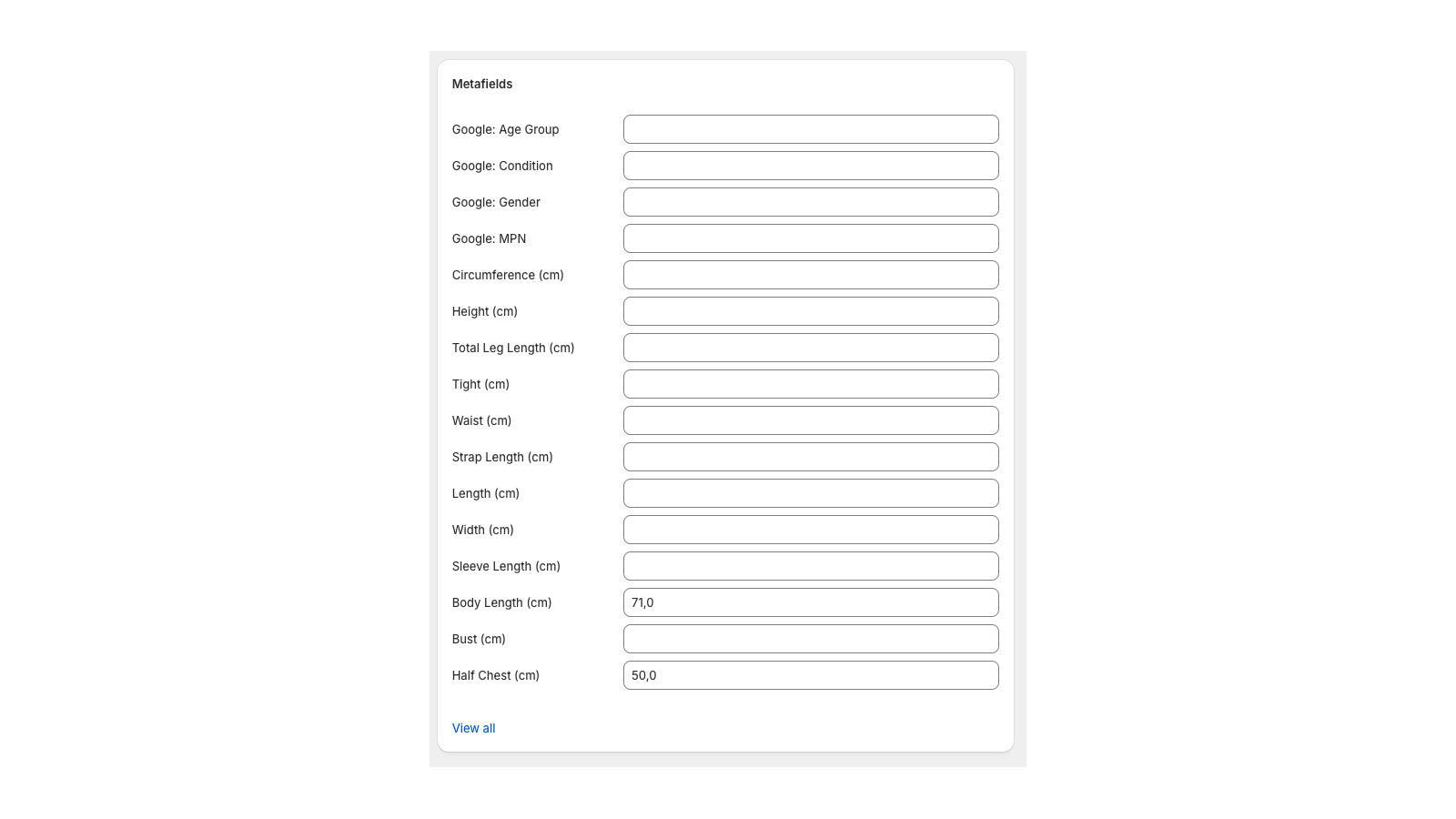Click the Strap Length input field
The height and width of the screenshot is (819, 1456).
810,457
